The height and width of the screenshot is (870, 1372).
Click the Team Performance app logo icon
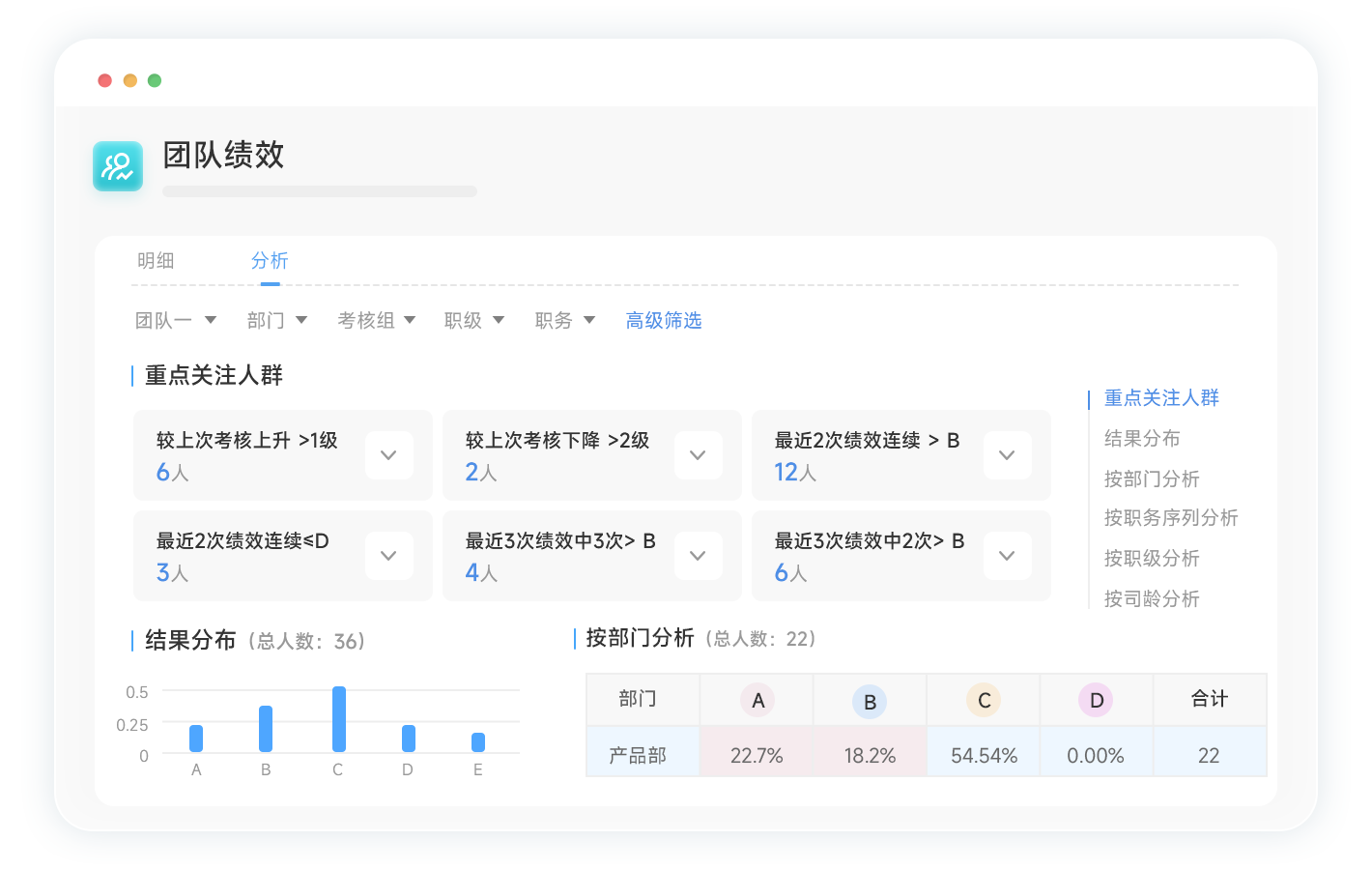pos(118,166)
